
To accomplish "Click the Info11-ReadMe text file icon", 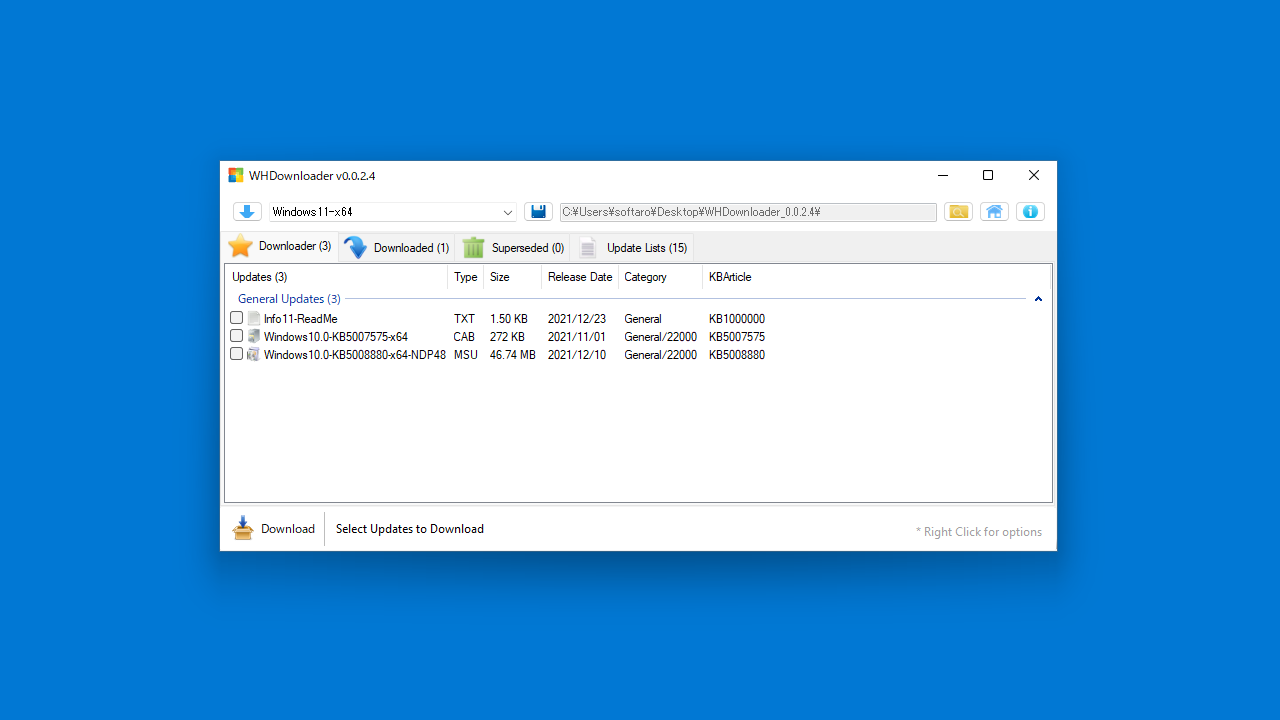I will [x=254, y=319].
